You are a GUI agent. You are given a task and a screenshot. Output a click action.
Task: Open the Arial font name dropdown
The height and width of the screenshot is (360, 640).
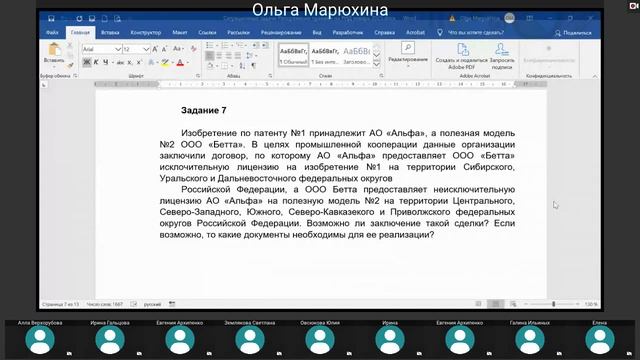click(118, 49)
